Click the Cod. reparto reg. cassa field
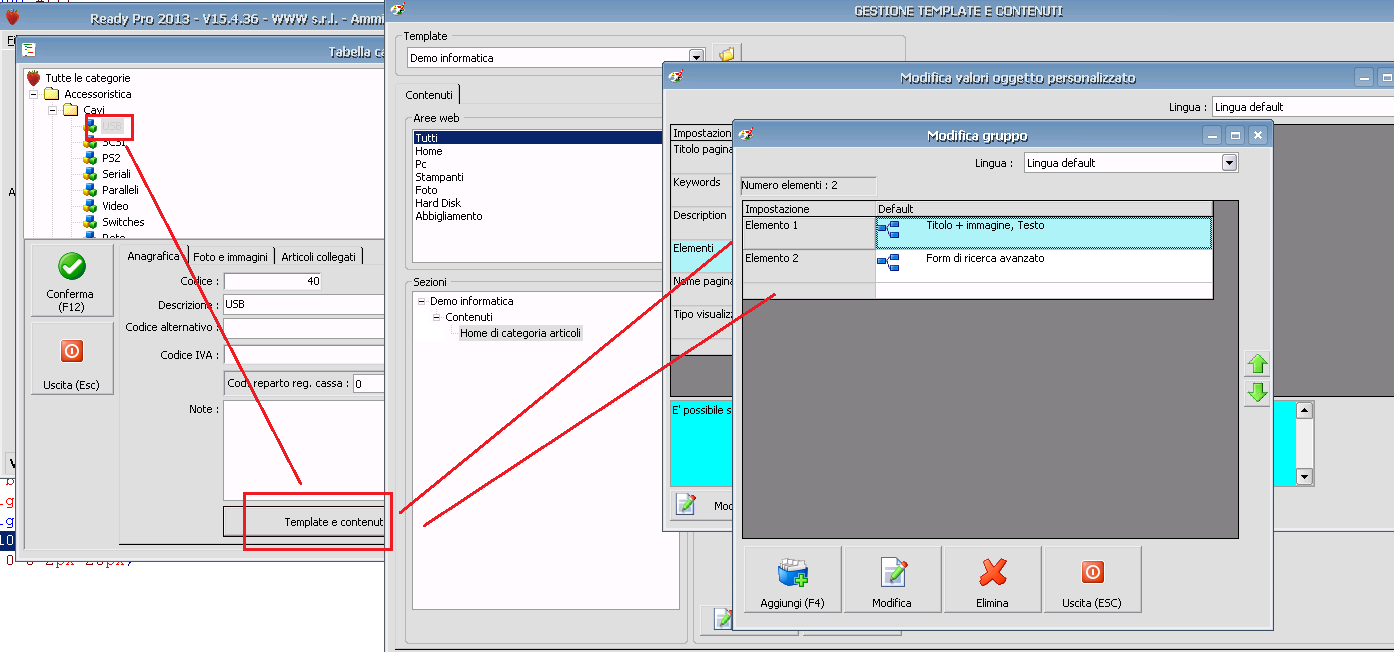 [369, 383]
